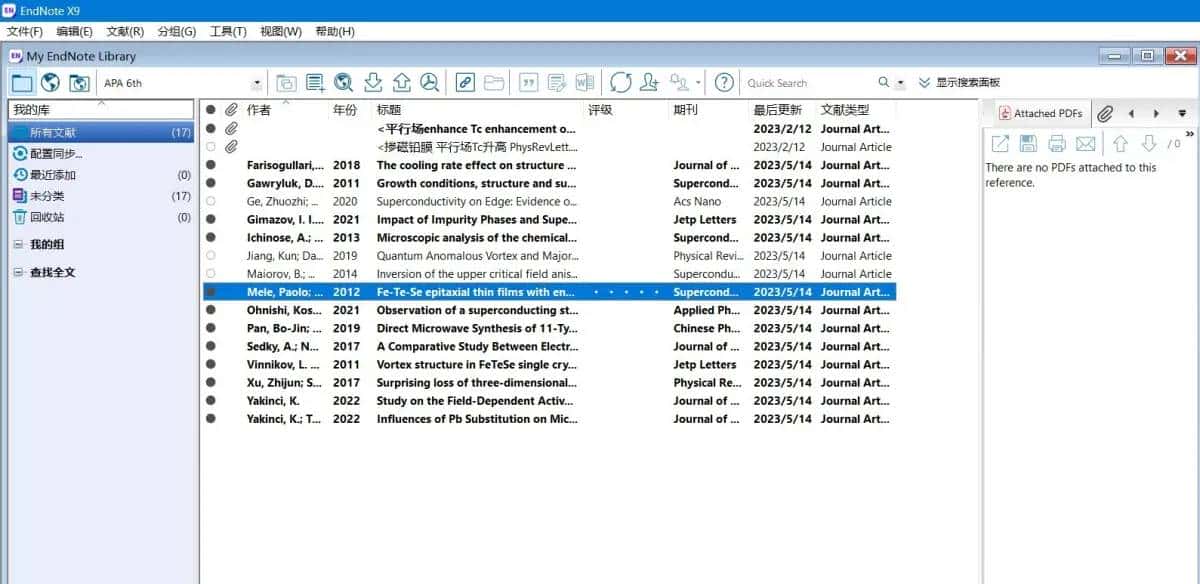Open PDF in external viewer icon

coord(999,143)
